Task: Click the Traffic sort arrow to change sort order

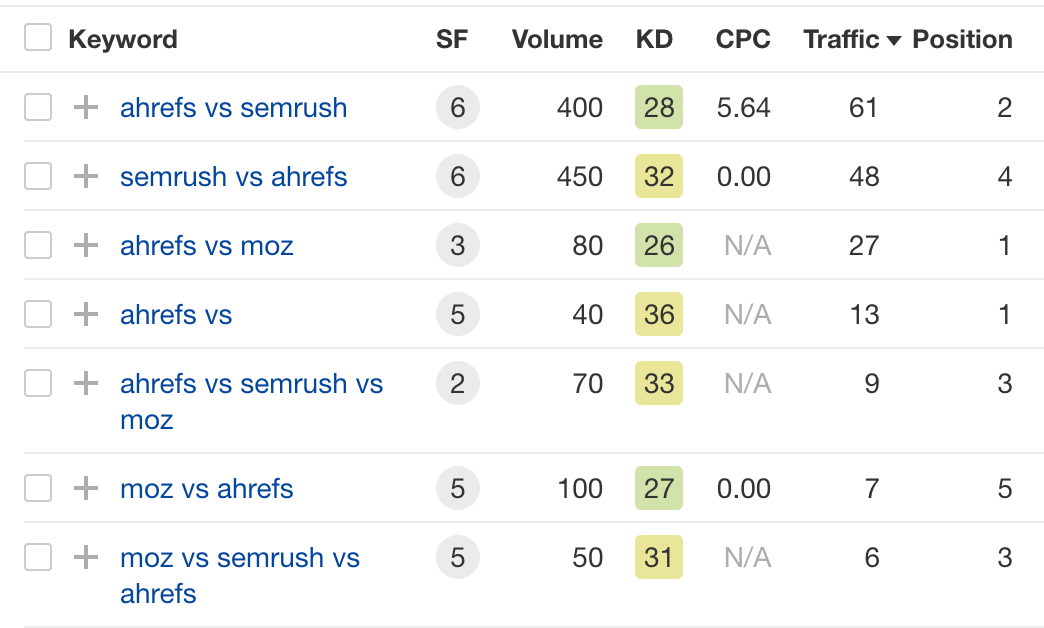Action: [x=894, y=40]
